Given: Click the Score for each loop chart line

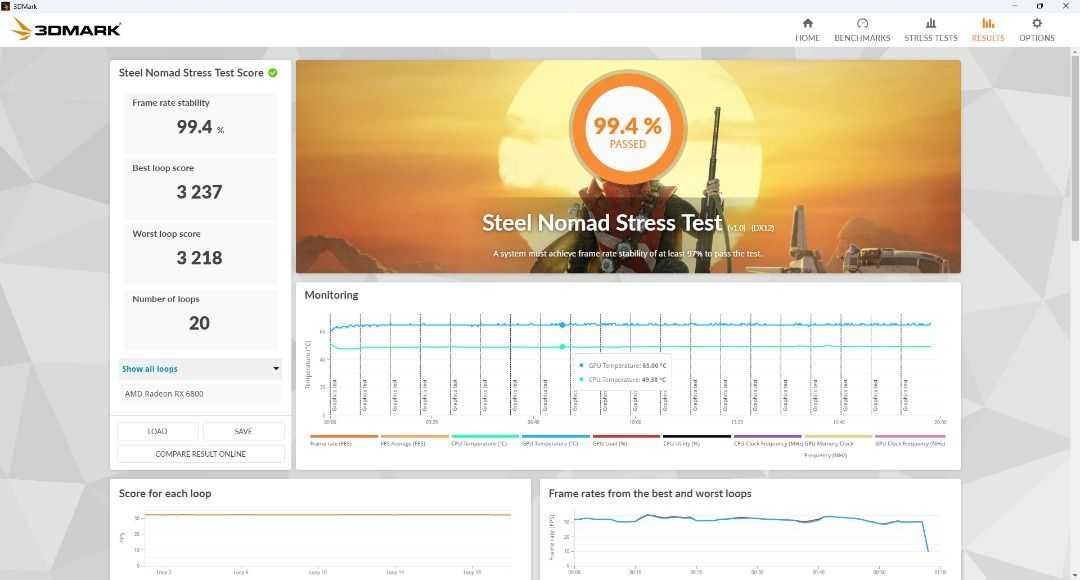Looking at the screenshot, I should (x=327, y=515).
